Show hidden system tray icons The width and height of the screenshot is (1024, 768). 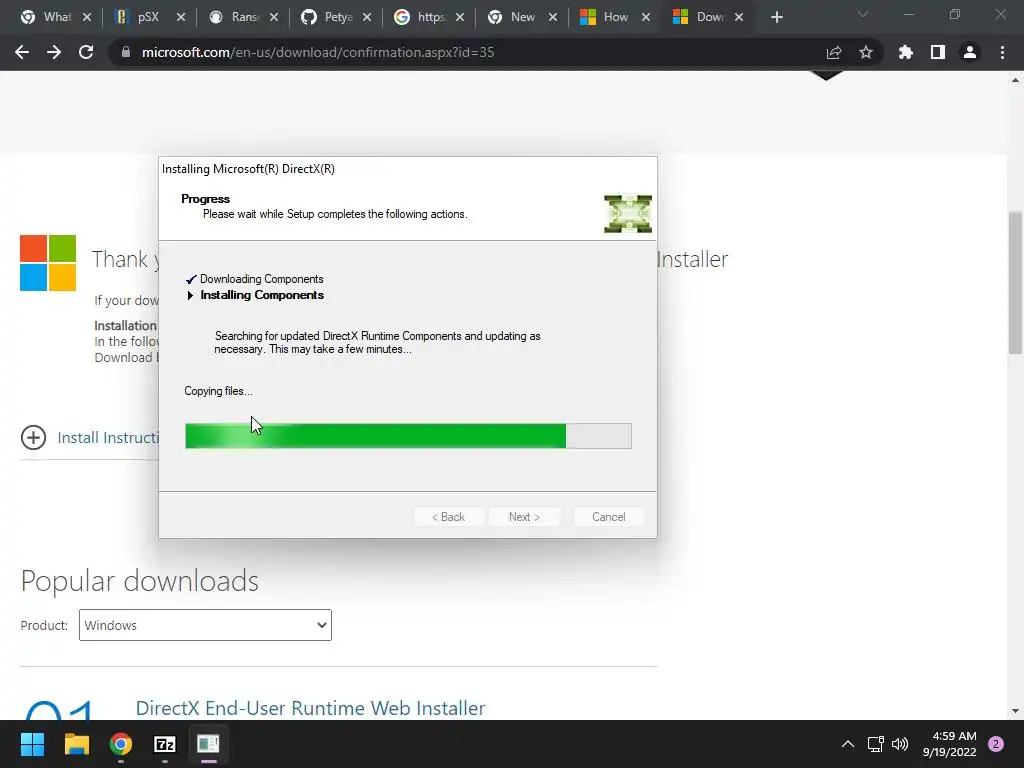point(848,744)
